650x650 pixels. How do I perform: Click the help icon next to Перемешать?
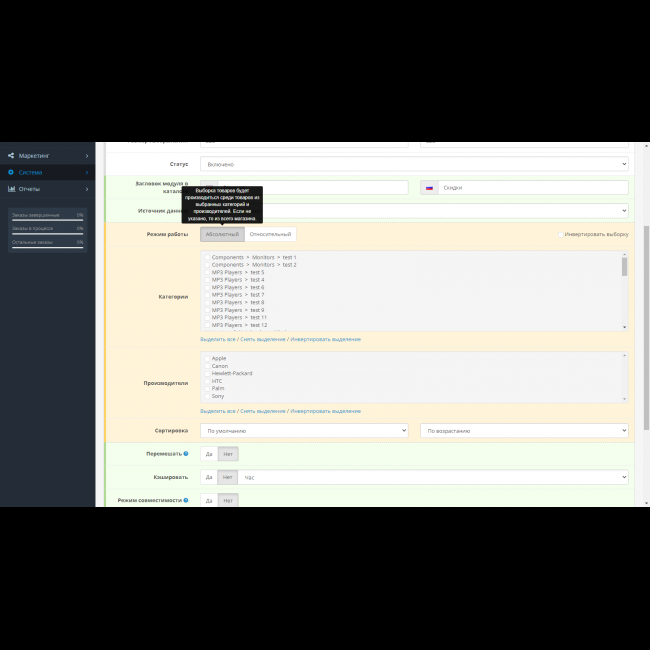pos(185,453)
